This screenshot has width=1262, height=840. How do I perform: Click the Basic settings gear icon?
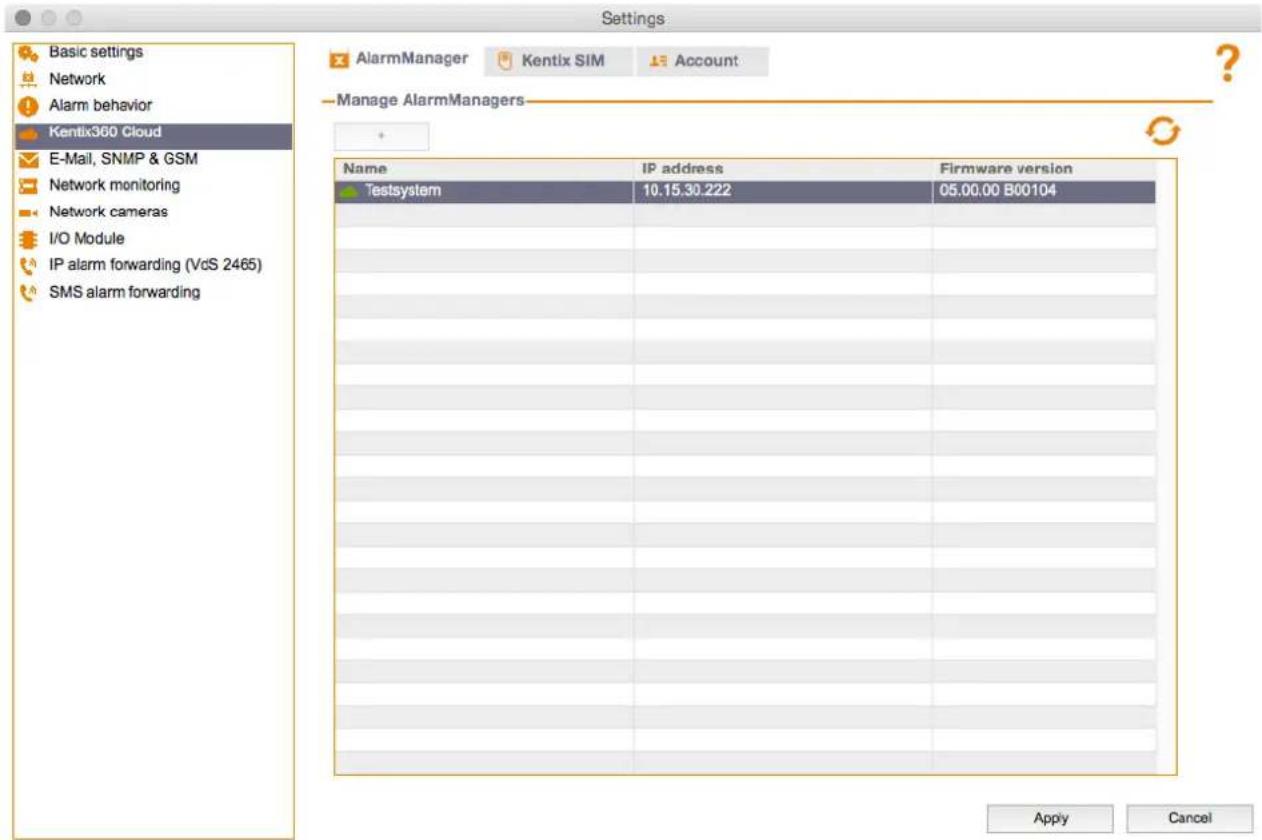tap(28, 53)
